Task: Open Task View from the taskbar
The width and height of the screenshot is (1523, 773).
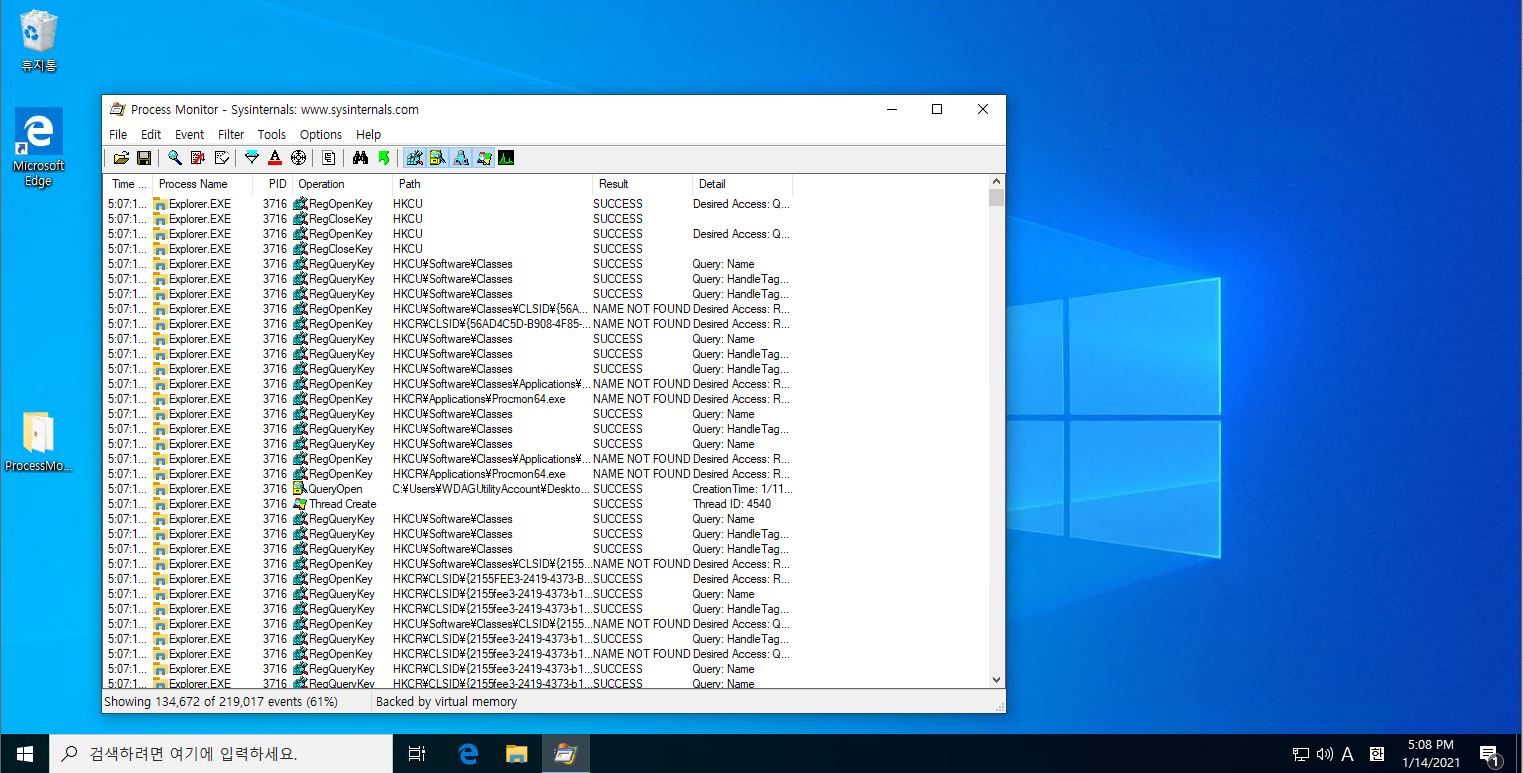Action: (418, 754)
